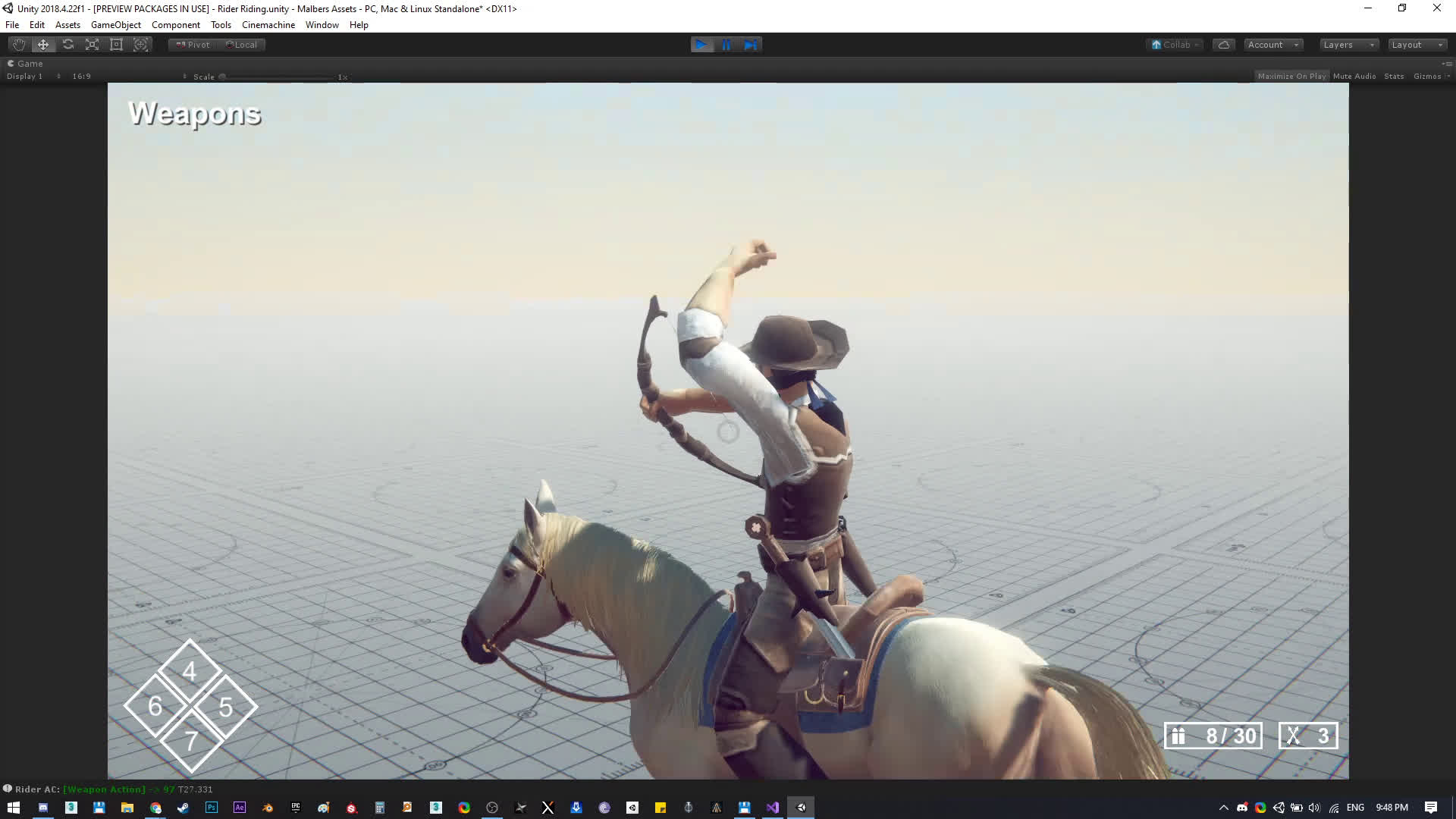This screenshot has height=819, width=1456.
Task: Pause the running game
Action: 726,45
